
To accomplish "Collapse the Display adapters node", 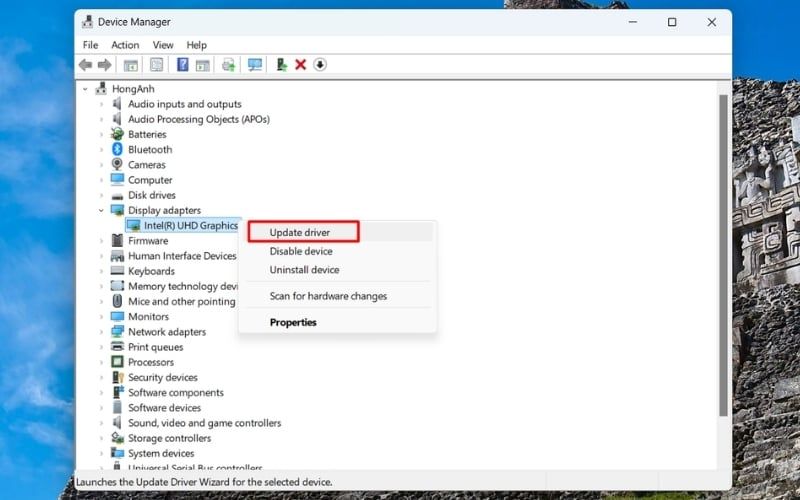I will coord(102,211).
